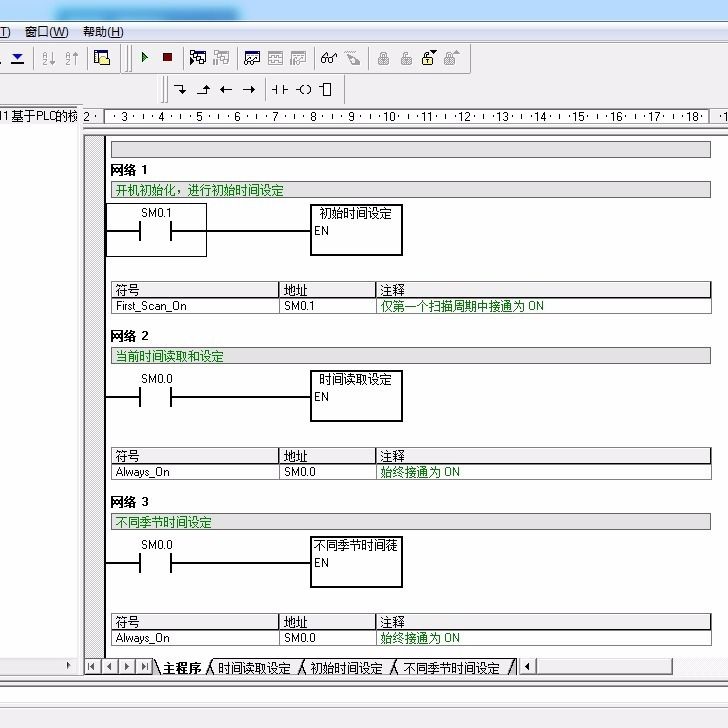Viewport: 728px width, 728px height.
Task: Click the grayed Write All chart icon
Action: click(x=298, y=58)
